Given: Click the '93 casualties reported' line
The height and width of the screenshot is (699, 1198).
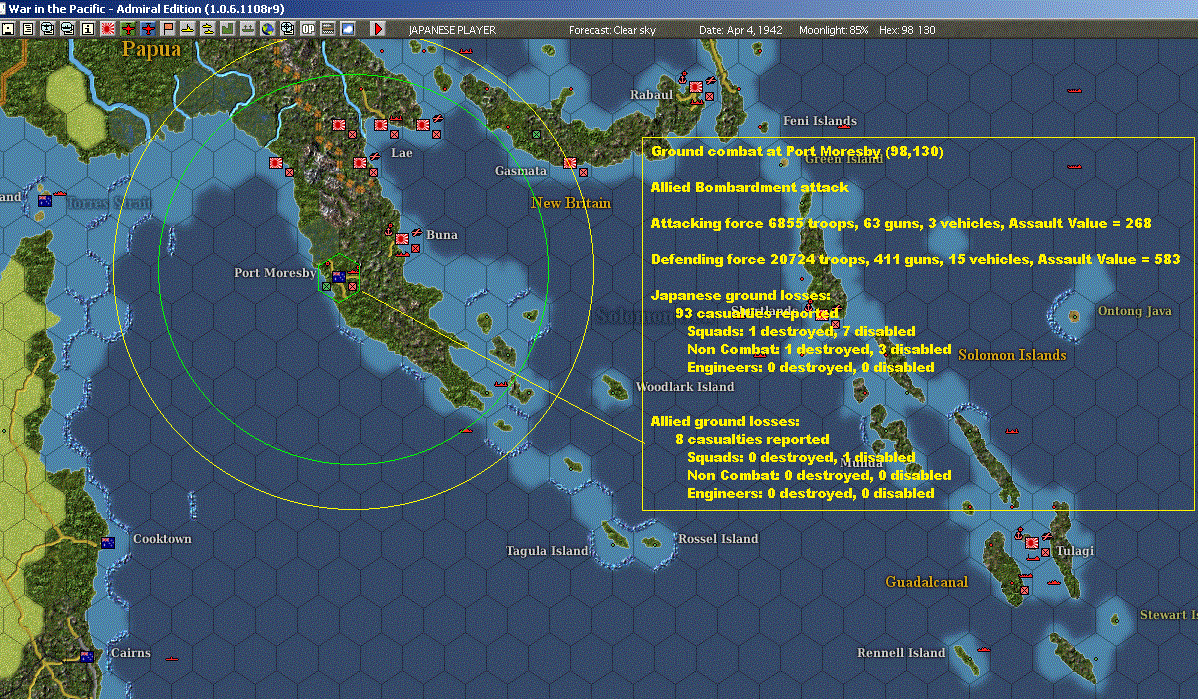Looking at the screenshot, I should click(x=756, y=313).
